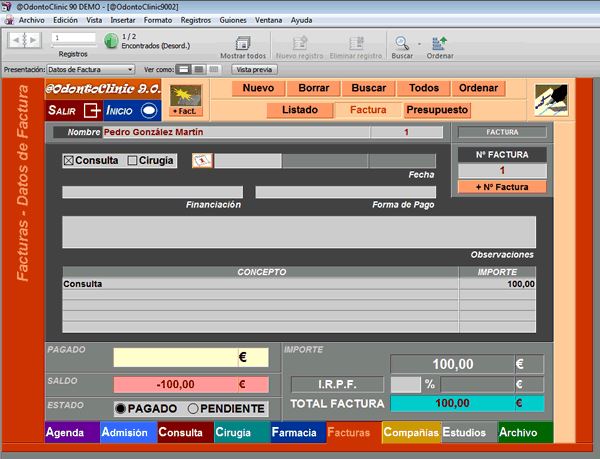
Task: Click the I.R.P.F. percentage field
Action: [x=405, y=384]
